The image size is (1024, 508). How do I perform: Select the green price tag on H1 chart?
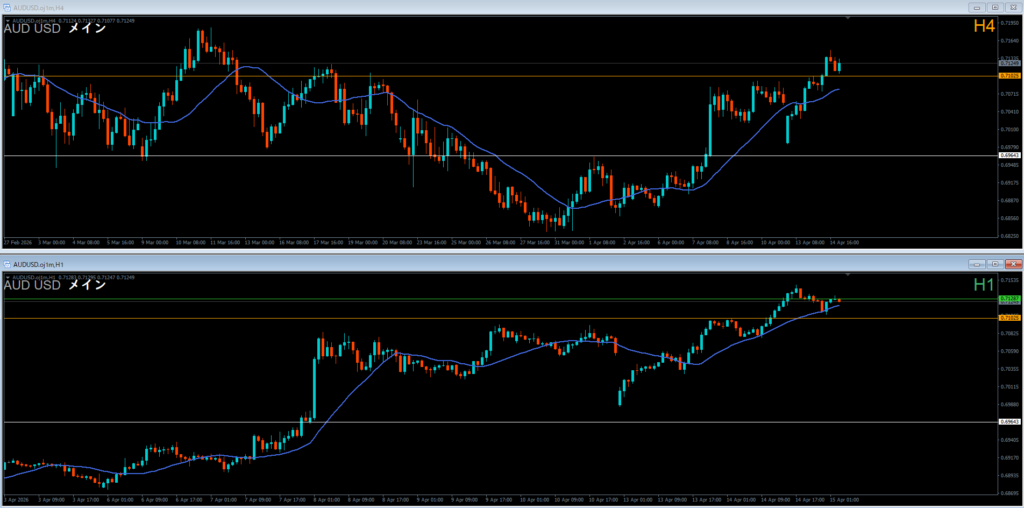(1009, 299)
